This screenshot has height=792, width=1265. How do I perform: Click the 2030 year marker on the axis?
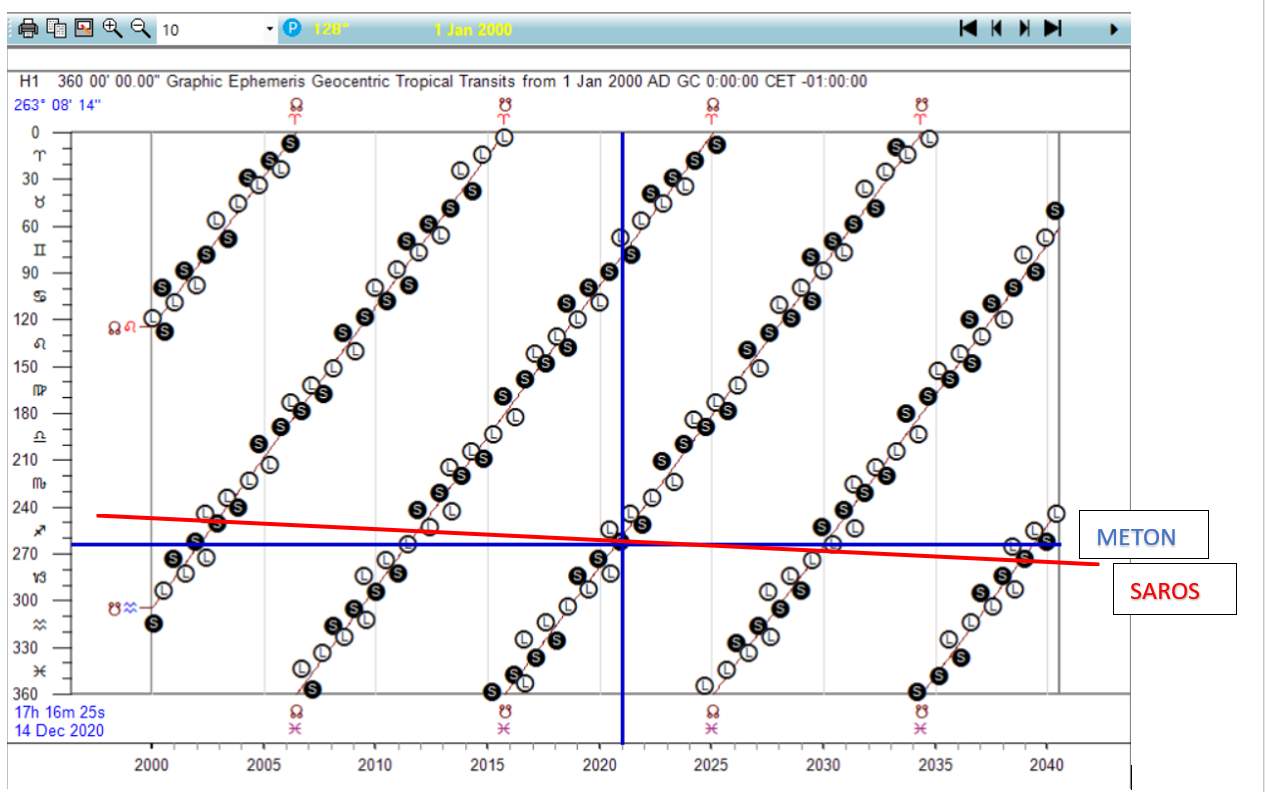point(823,764)
